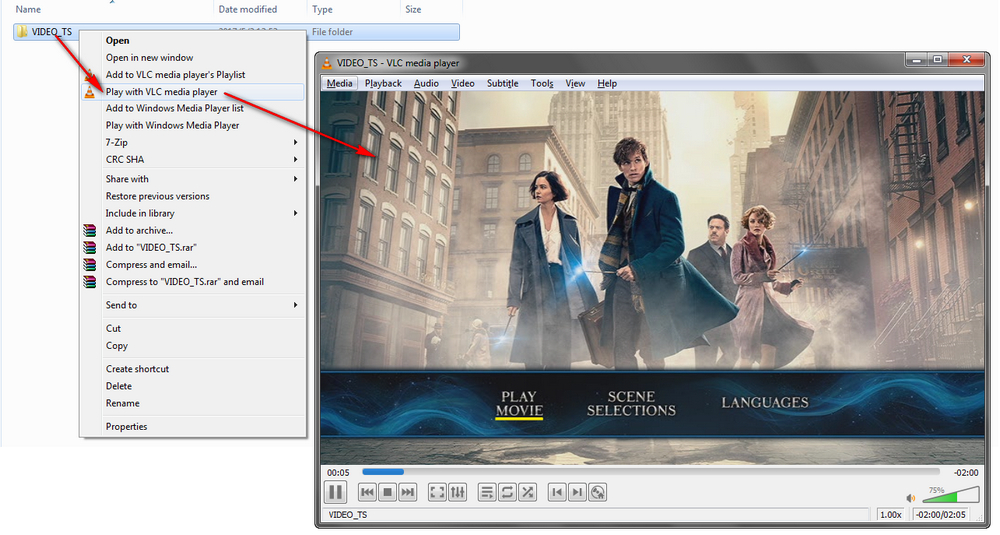Expand the Send to submenu
Viewport: 1000px width, 535px height.
[193, 305]
